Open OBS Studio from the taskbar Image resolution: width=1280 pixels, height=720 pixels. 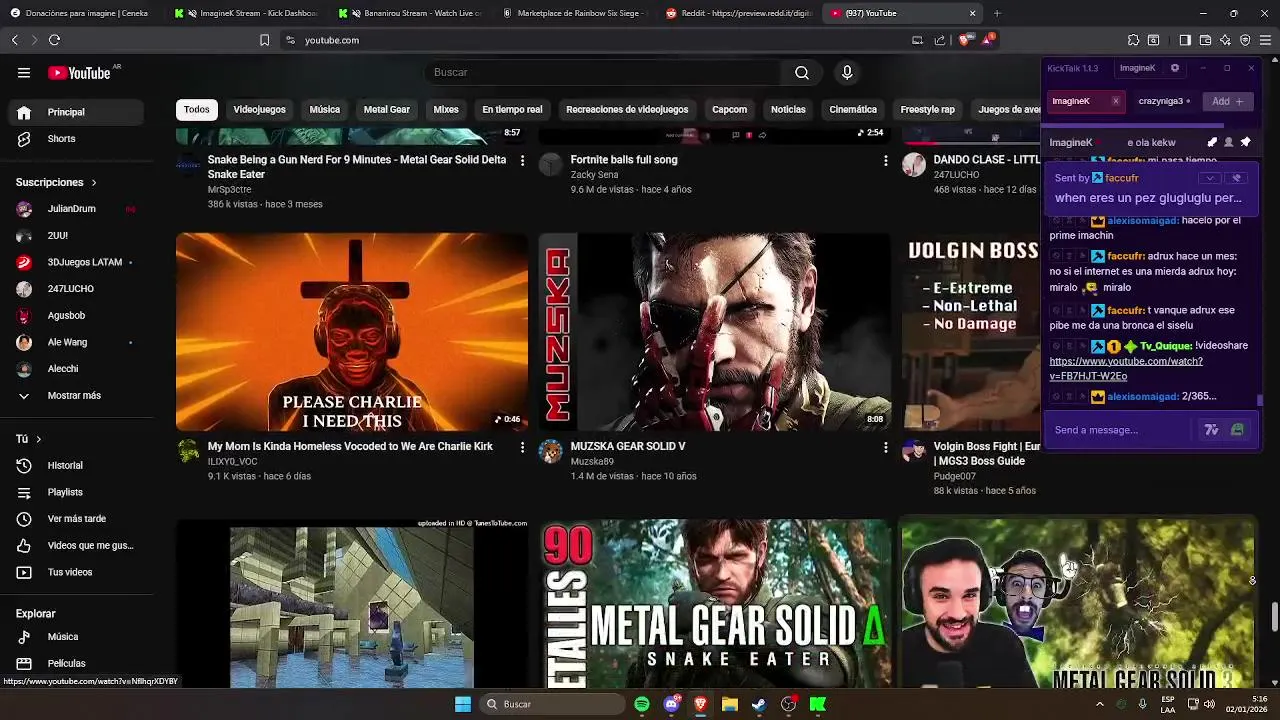coord(789,704)
